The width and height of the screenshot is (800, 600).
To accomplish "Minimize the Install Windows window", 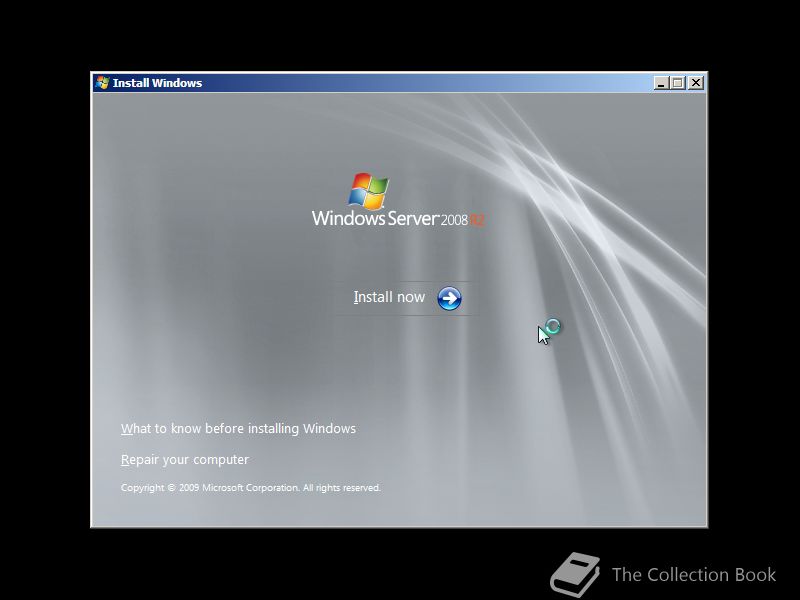I will pos(661,83).
